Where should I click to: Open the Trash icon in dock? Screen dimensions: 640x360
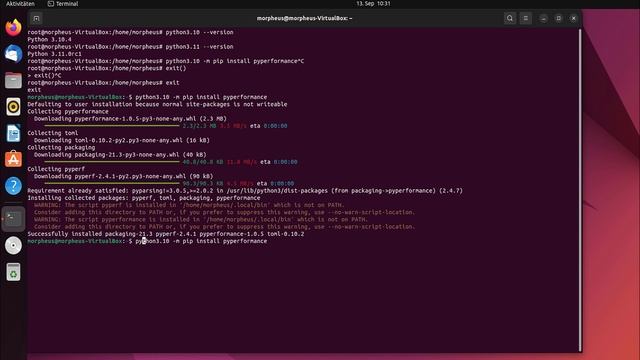pos(13,272)
